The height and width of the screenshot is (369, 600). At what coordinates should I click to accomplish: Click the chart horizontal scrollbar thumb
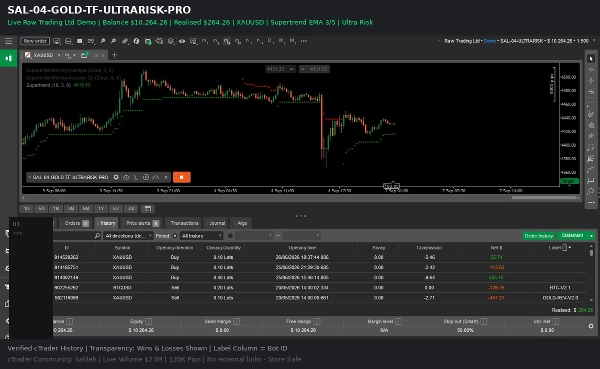[544, 198]
